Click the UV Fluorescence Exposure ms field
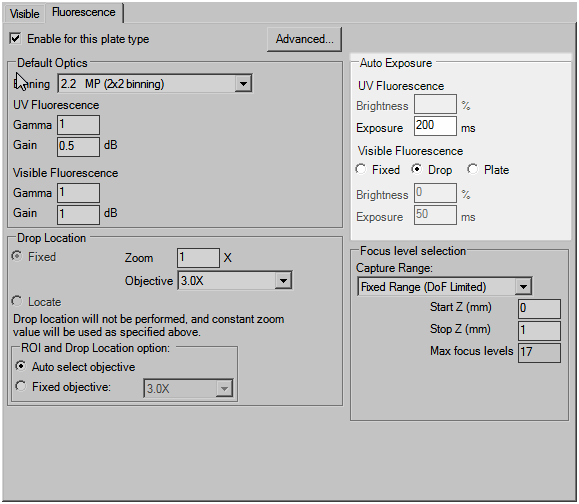This screenshot has height=504, width=579. (x=435, y=126)
